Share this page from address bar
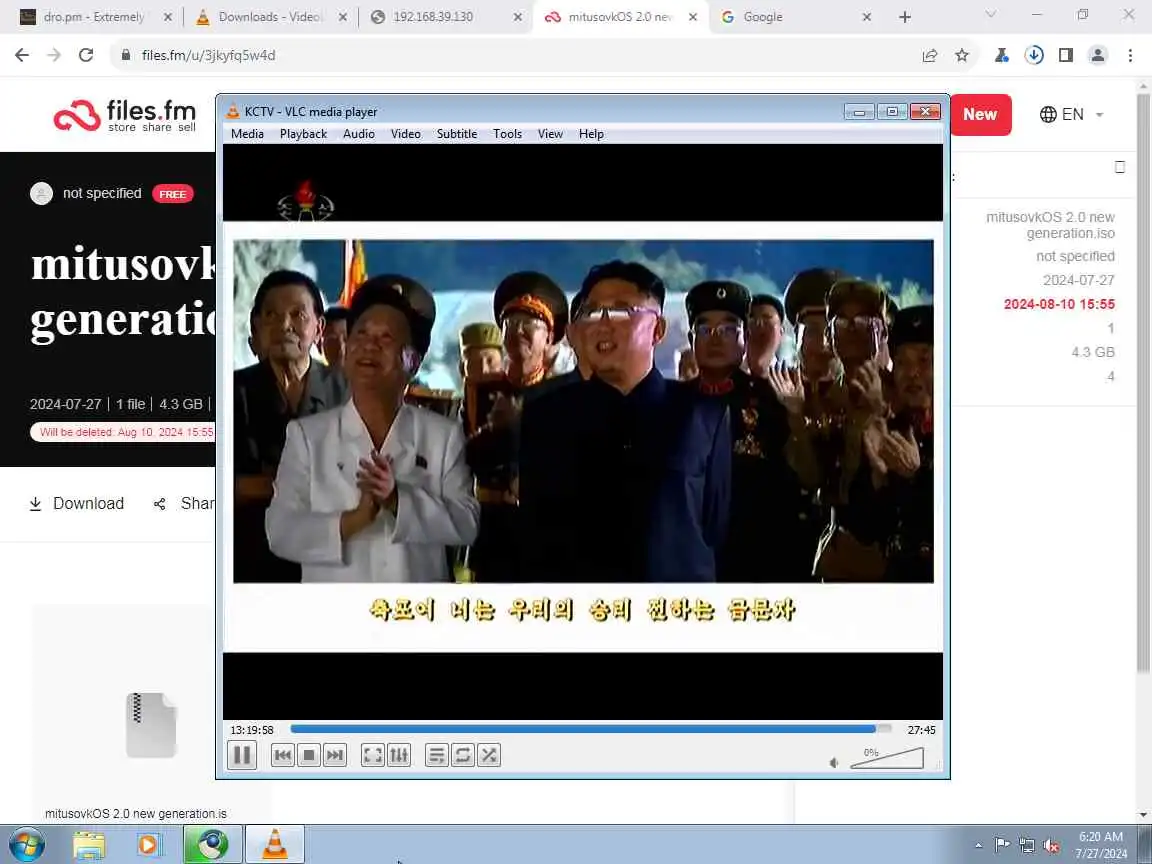 point(929,55)
